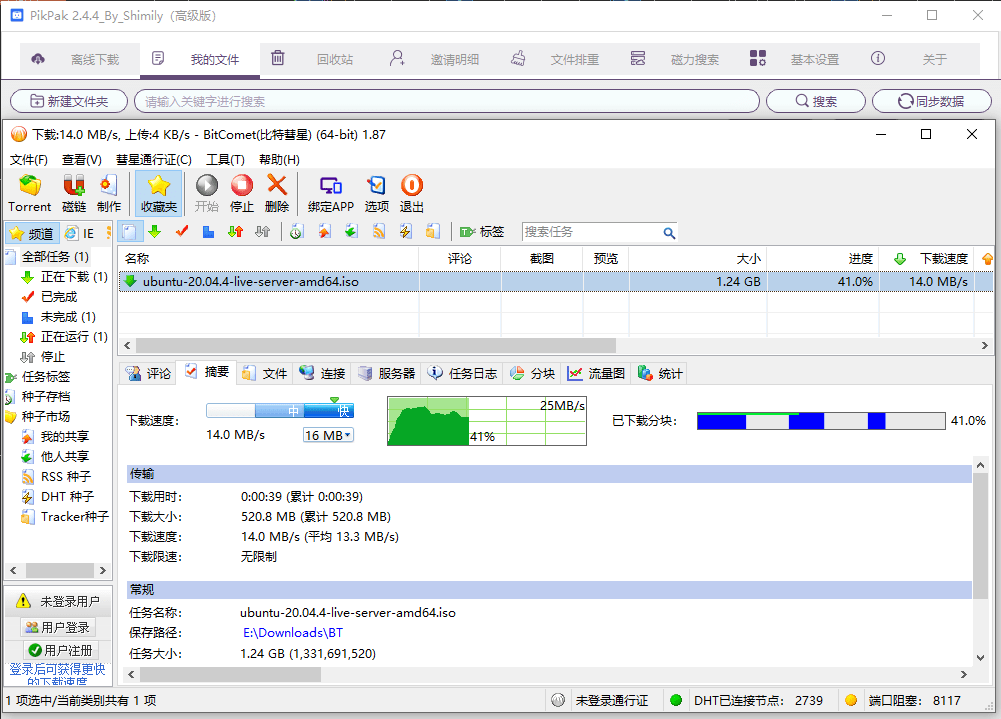
Task: Open 基本设置 tab in PikPak window
Action: point(801,60)
